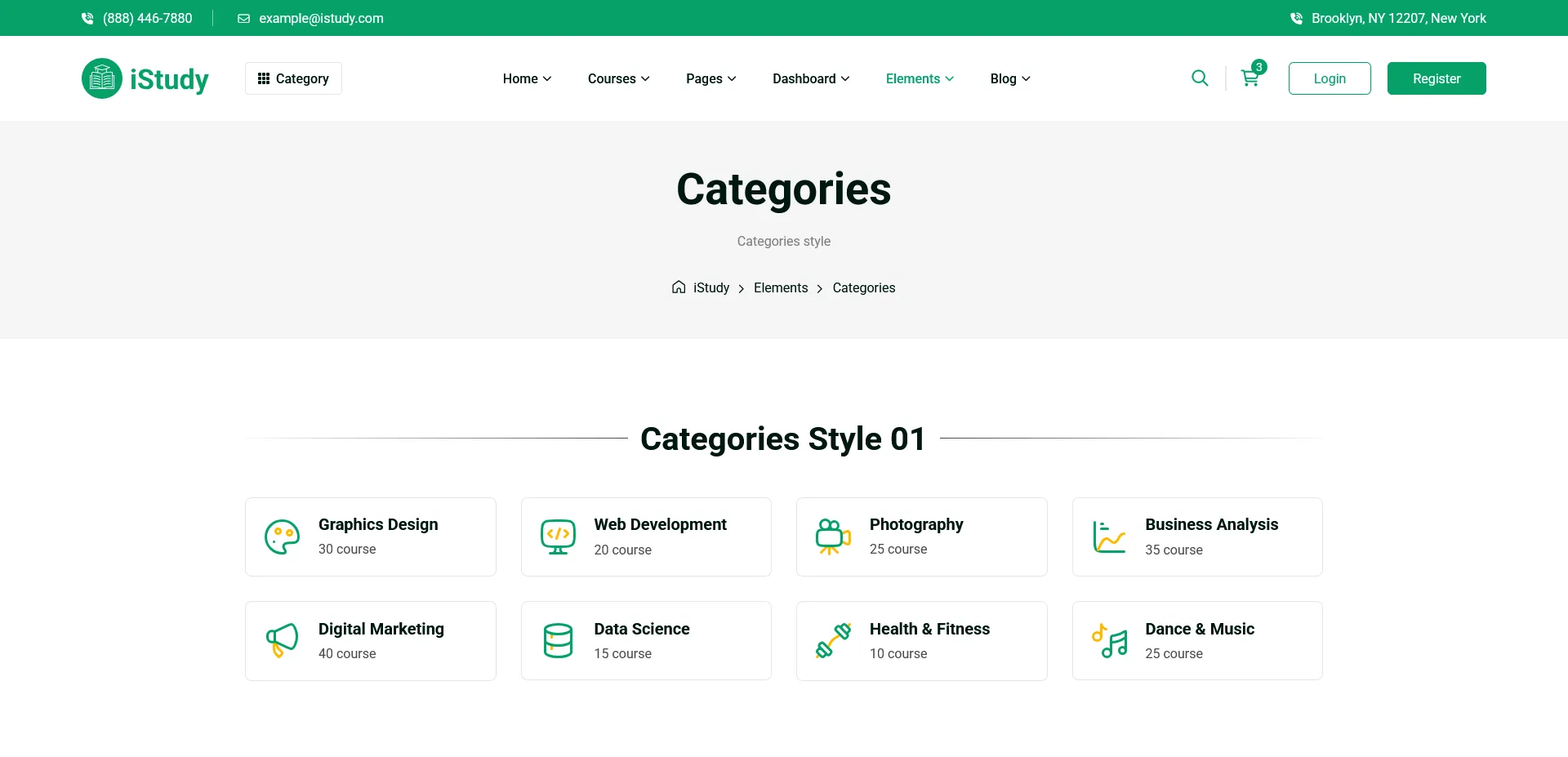Viewport: 1568px width, 757px height.
Task: Expand the Home dropdown menu
Action: (527, 78)
